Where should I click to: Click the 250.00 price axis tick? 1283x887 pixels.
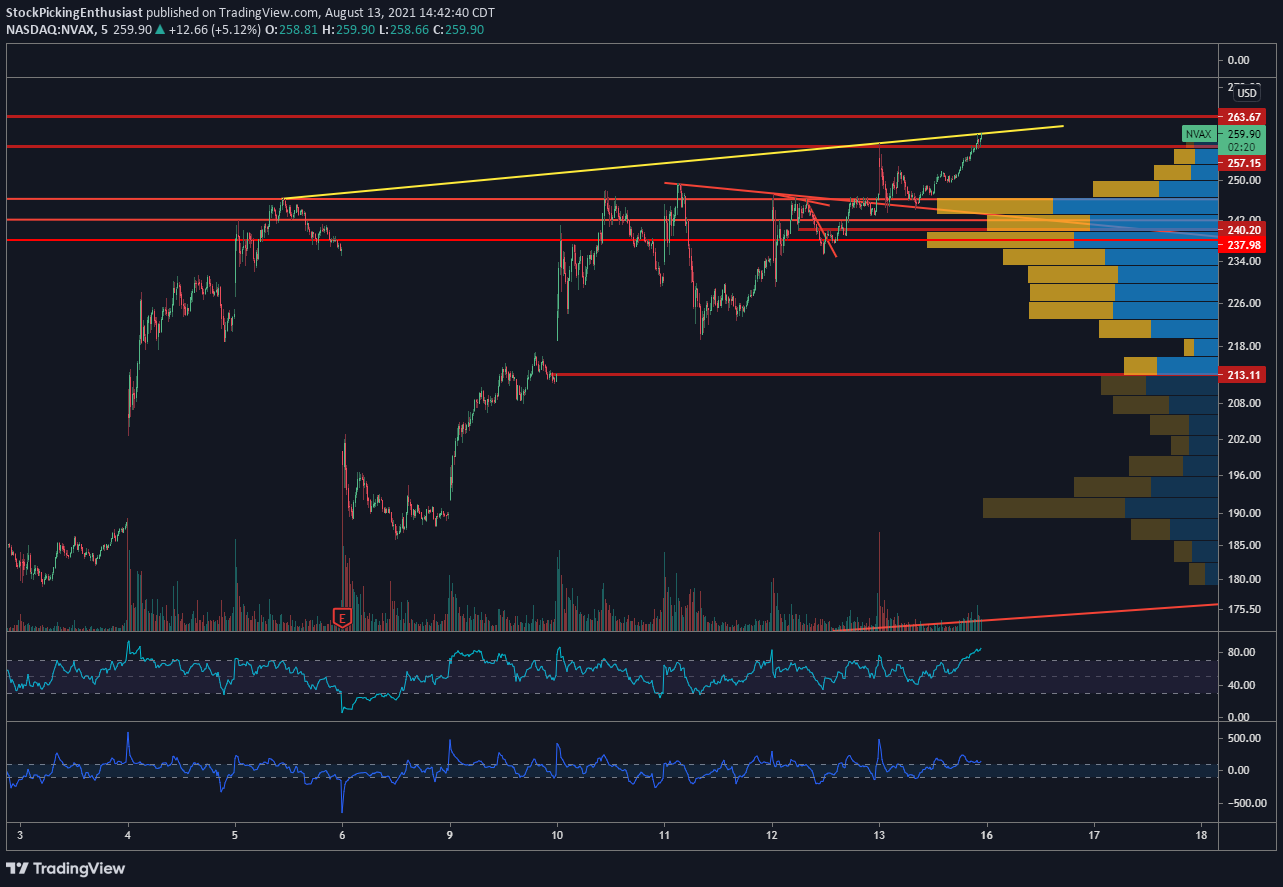tap(1243, 181)
